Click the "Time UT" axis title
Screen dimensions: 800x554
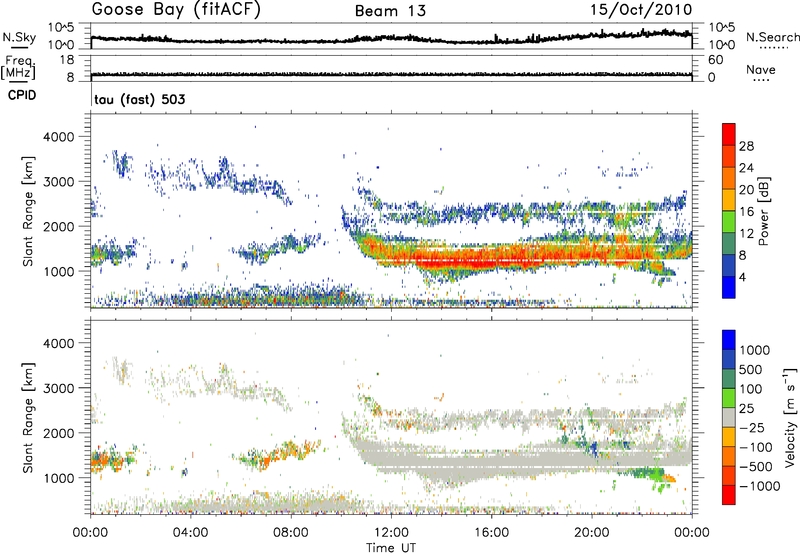coord(391,548)
